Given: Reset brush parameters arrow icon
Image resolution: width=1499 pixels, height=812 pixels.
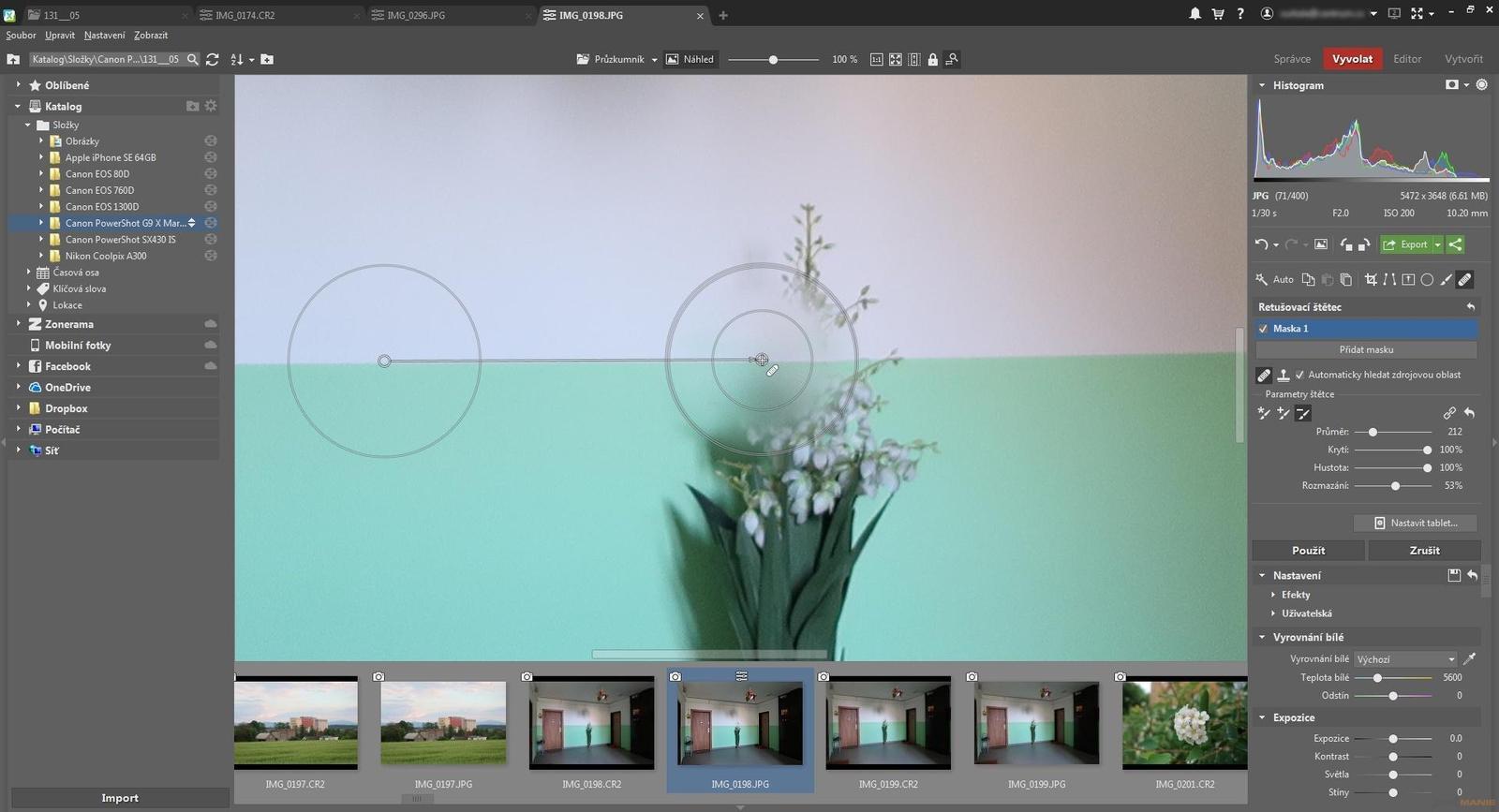Looking at the screenshot, I should [x=1470, y=413].
